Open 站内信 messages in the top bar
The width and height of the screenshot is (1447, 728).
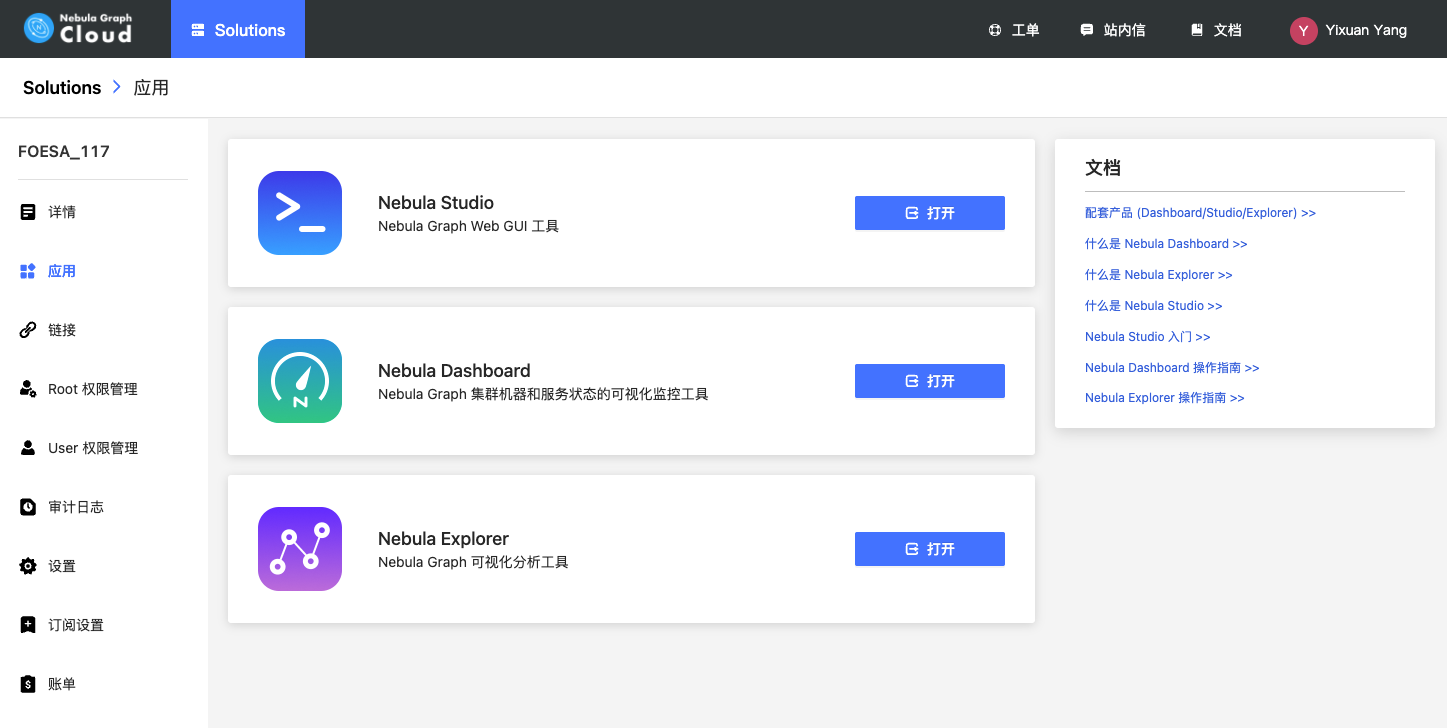tap(1113, 30)
